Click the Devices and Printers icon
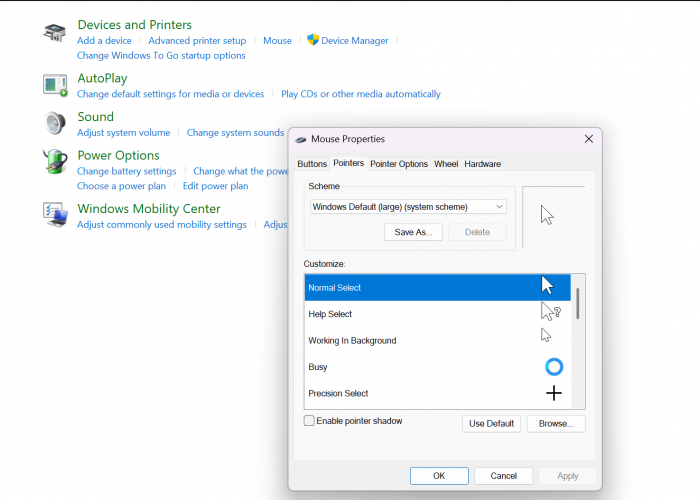Image resolution: width=700 pixels, height=500 pixels. point(54,33)
